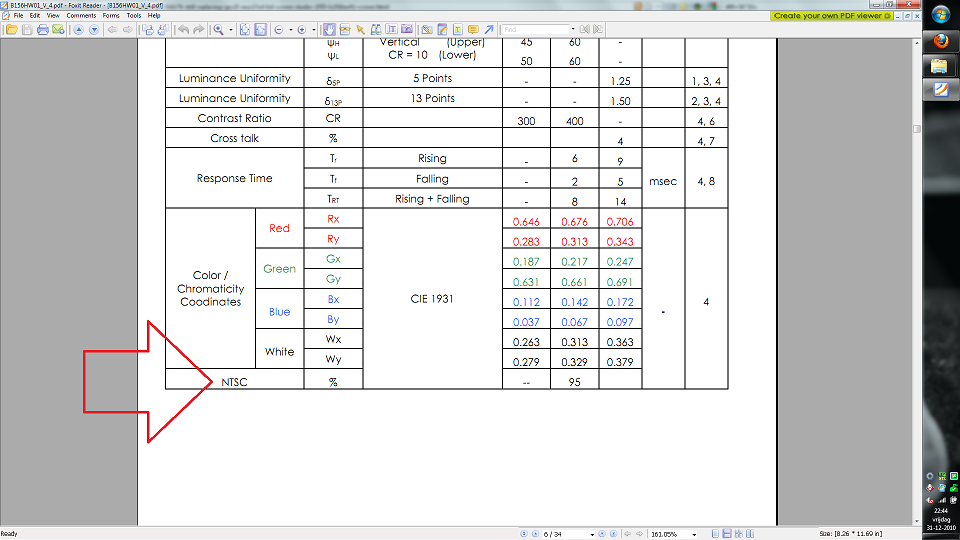Viewport: 960px width, 540px height.
Task: Click the taskbar clock showing 22:44
Action: (x=941, y=511)
